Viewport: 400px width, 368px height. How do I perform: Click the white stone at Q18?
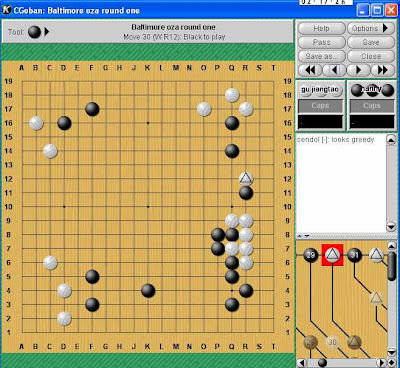[232, 95]
